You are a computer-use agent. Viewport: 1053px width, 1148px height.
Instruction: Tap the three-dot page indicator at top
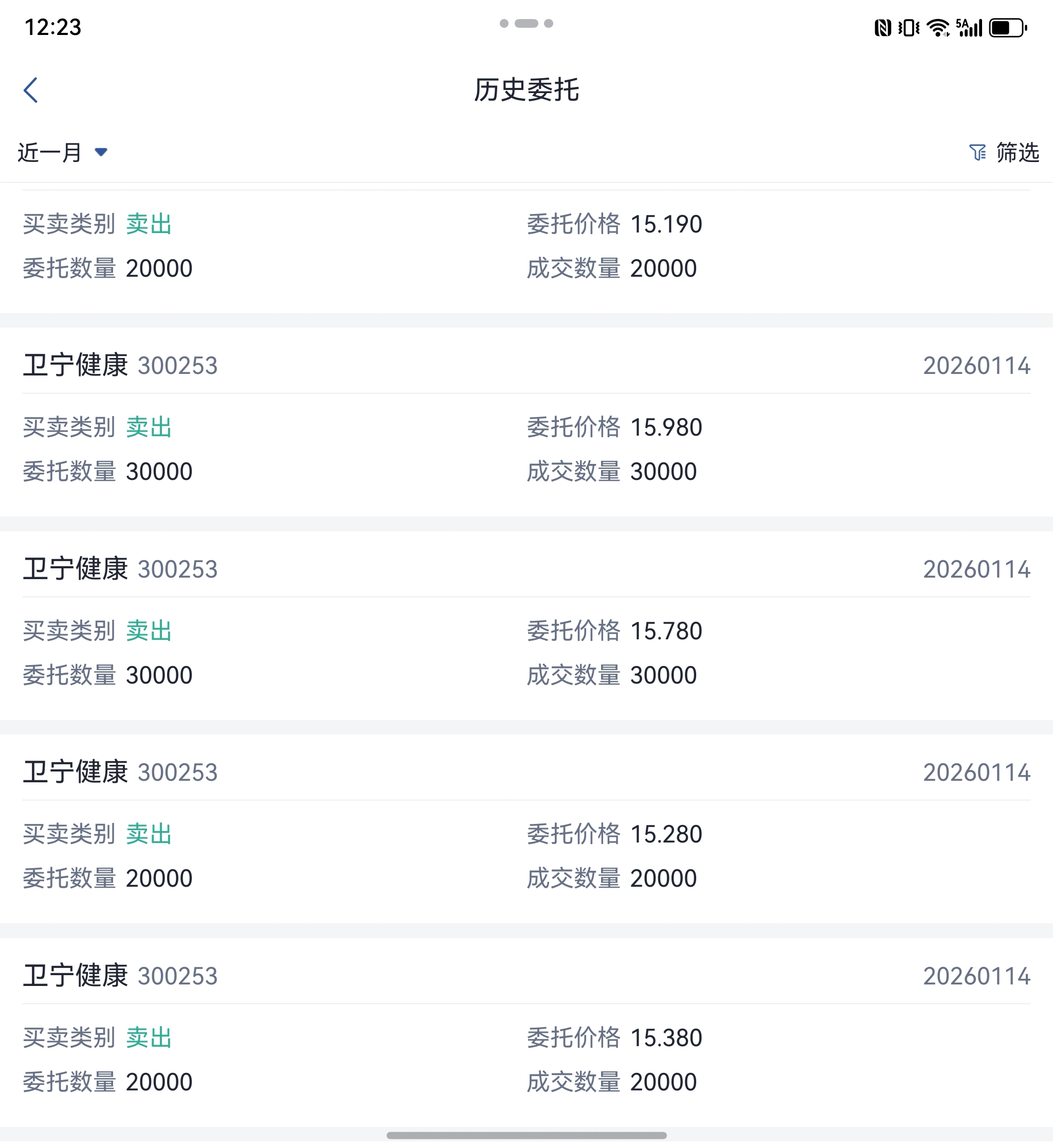pyautogui.click(x=526, y=23)
